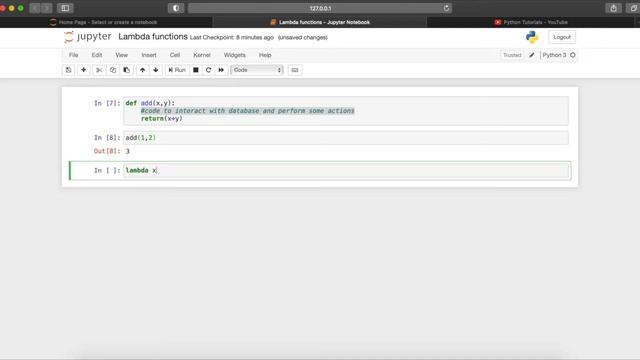
Task: Toggle the browser sidebar icon
Action: (65, 8)
